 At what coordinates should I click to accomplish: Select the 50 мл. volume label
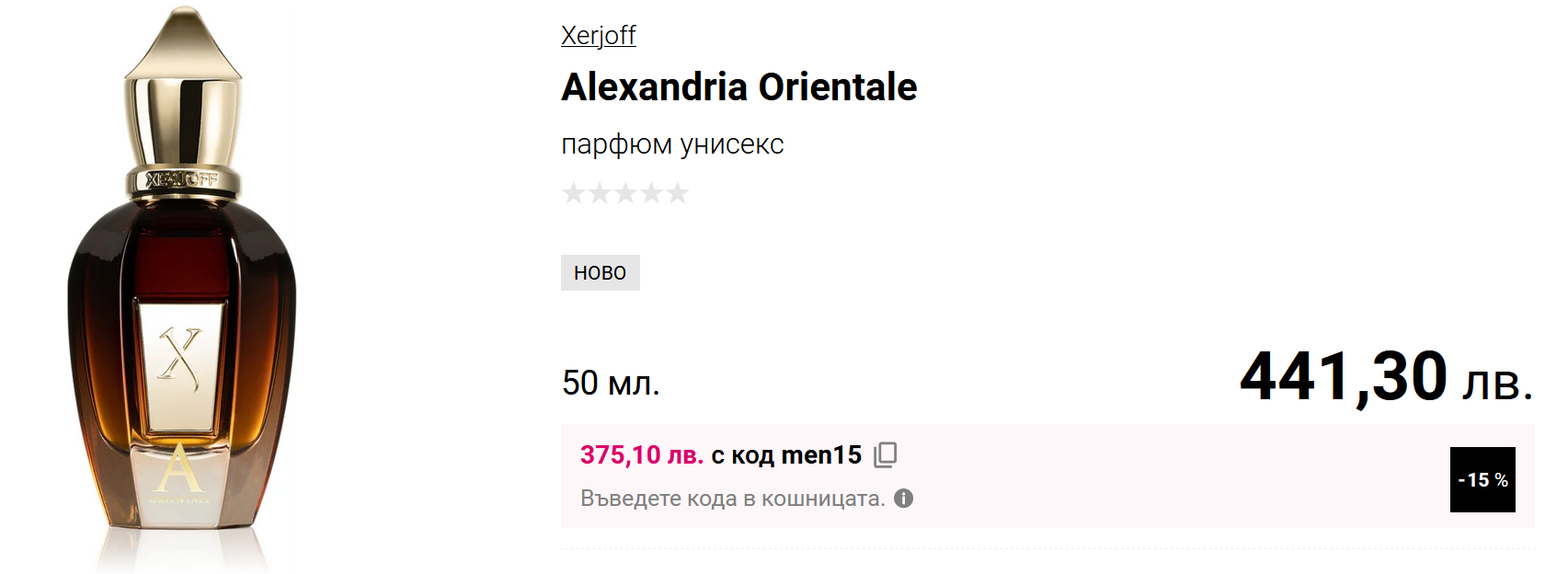coord(611,383)
